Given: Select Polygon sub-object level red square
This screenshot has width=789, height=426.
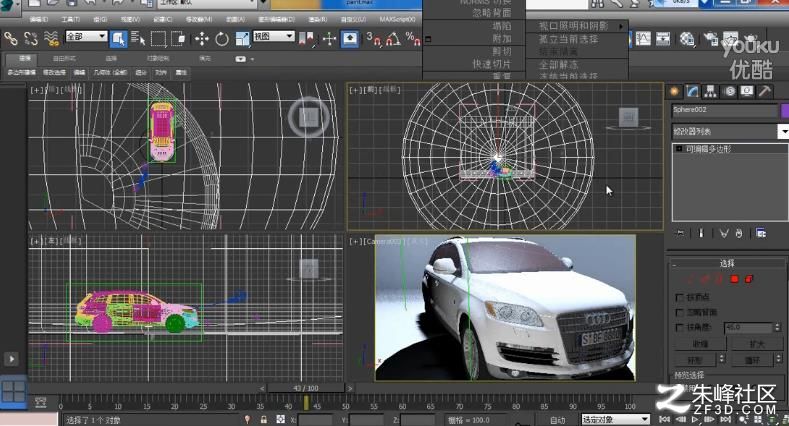Looking at the screenshot, I should click(735, 279).
